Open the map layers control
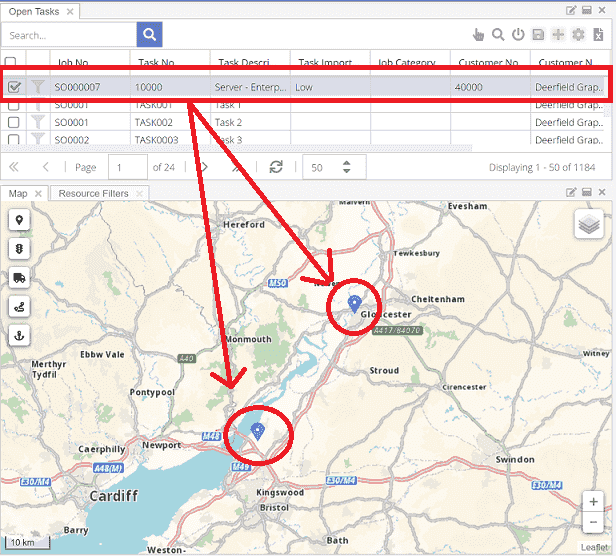 pos(589,224)
